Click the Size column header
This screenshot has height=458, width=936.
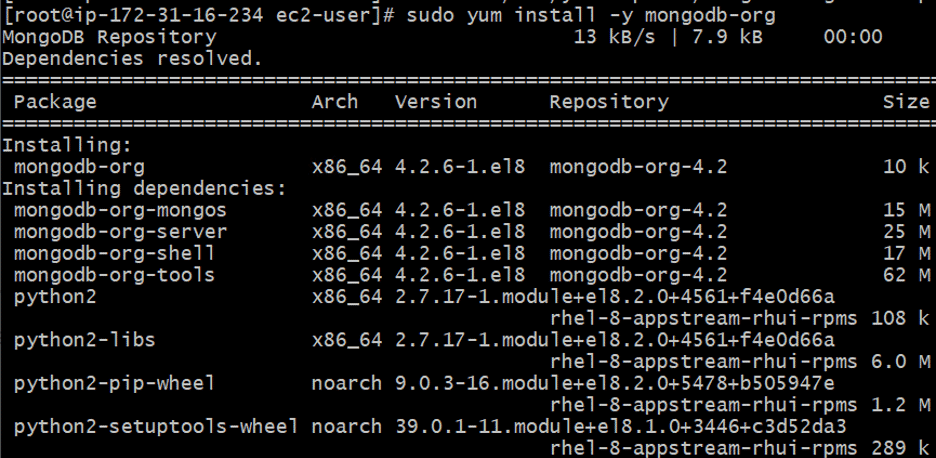tap(906, 102)
